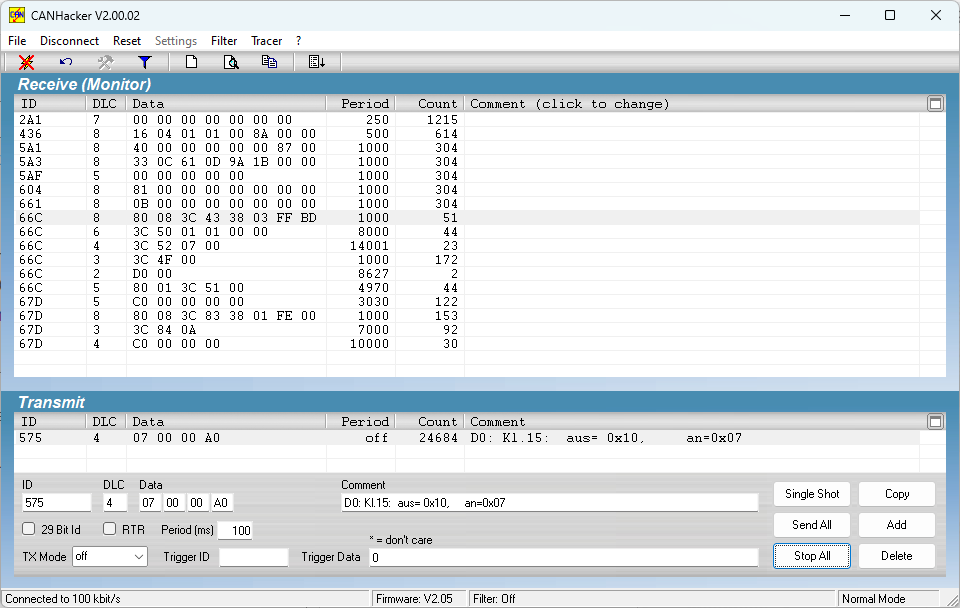Click the CANHacker app icon in title bar
960x608 pixels.
tap(17, 15)
